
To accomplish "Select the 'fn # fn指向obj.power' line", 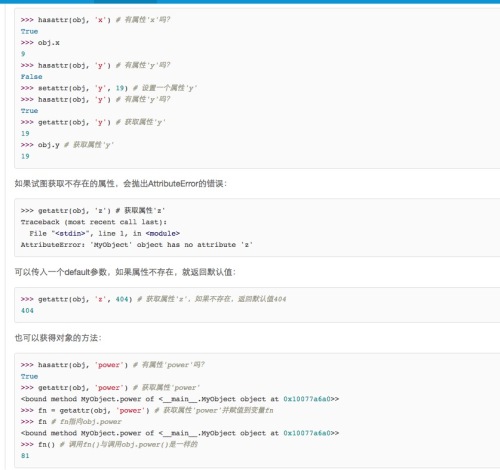I will click(x=71, y=422).
